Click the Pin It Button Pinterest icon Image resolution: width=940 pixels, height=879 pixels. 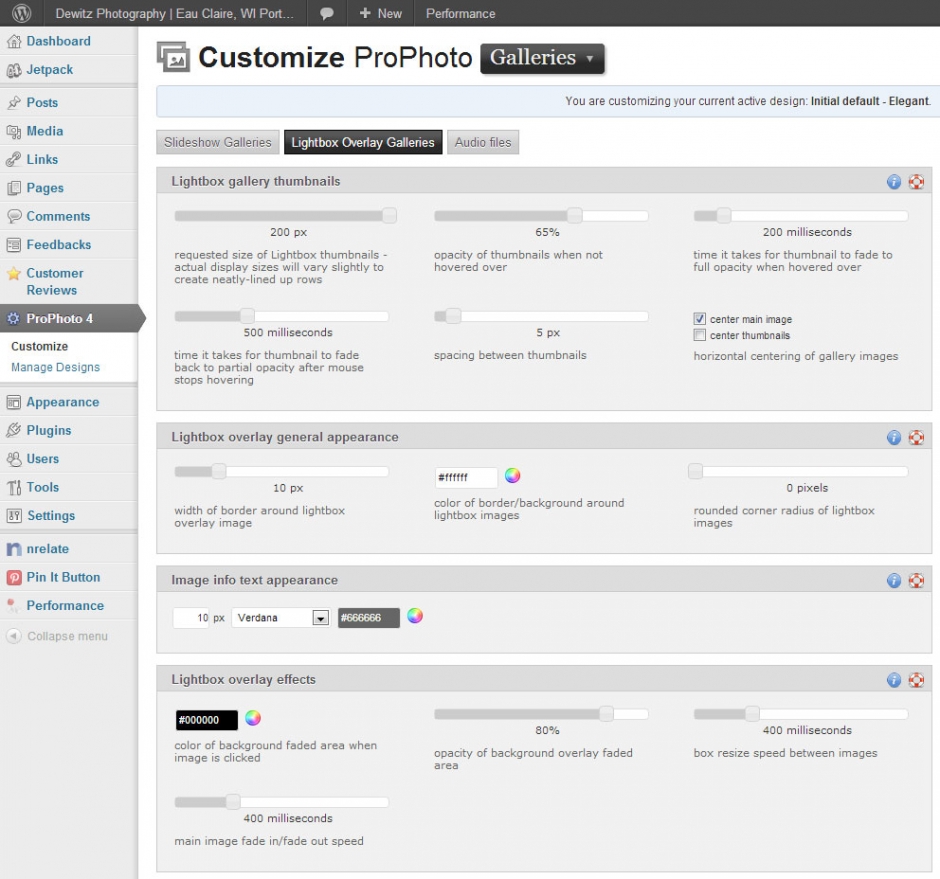pyautogui.click(x=14, y=577)
